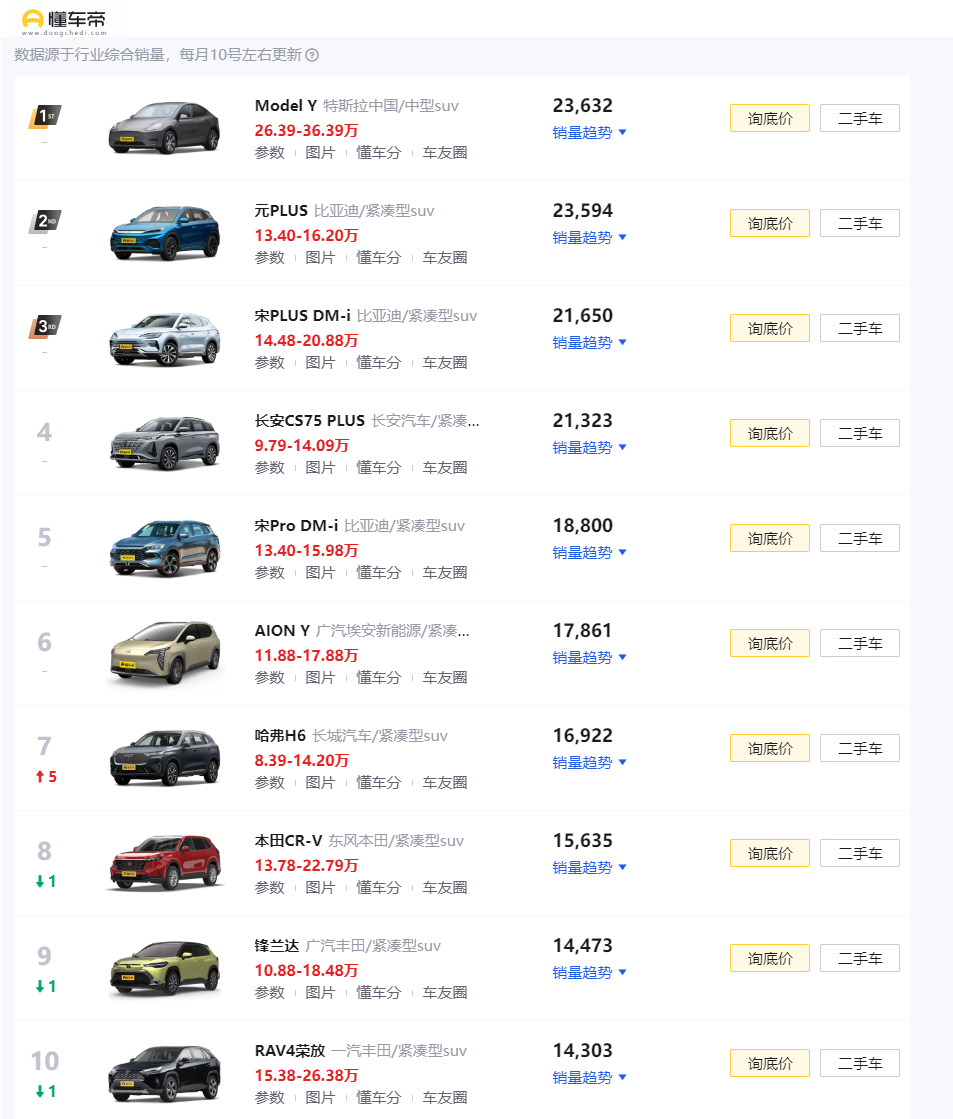This screenshot has height=1119, width=953.
Task: Click the data source help question icon
Action: (312, 55)
